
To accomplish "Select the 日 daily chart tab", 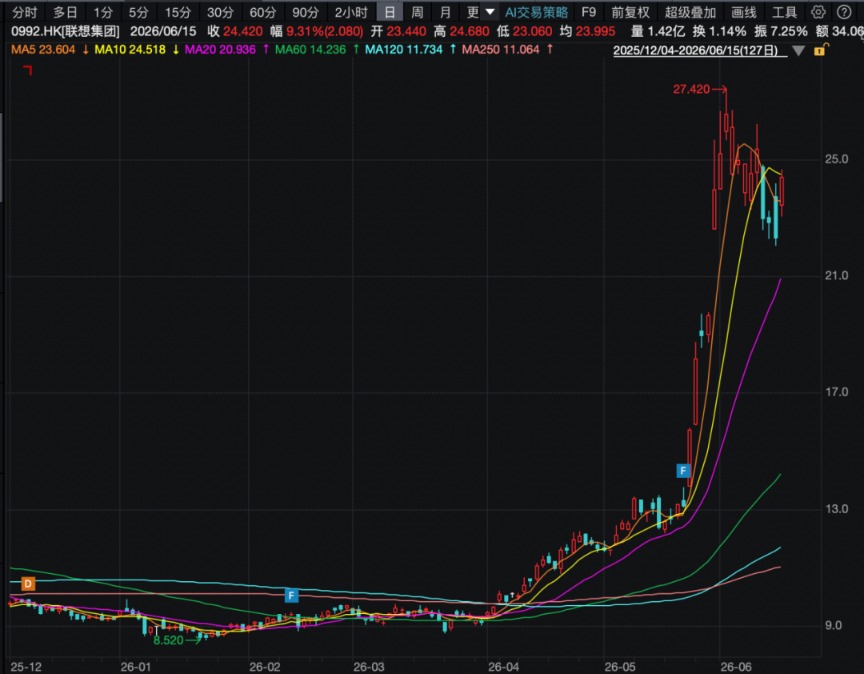I will click(x=390, y=12).
